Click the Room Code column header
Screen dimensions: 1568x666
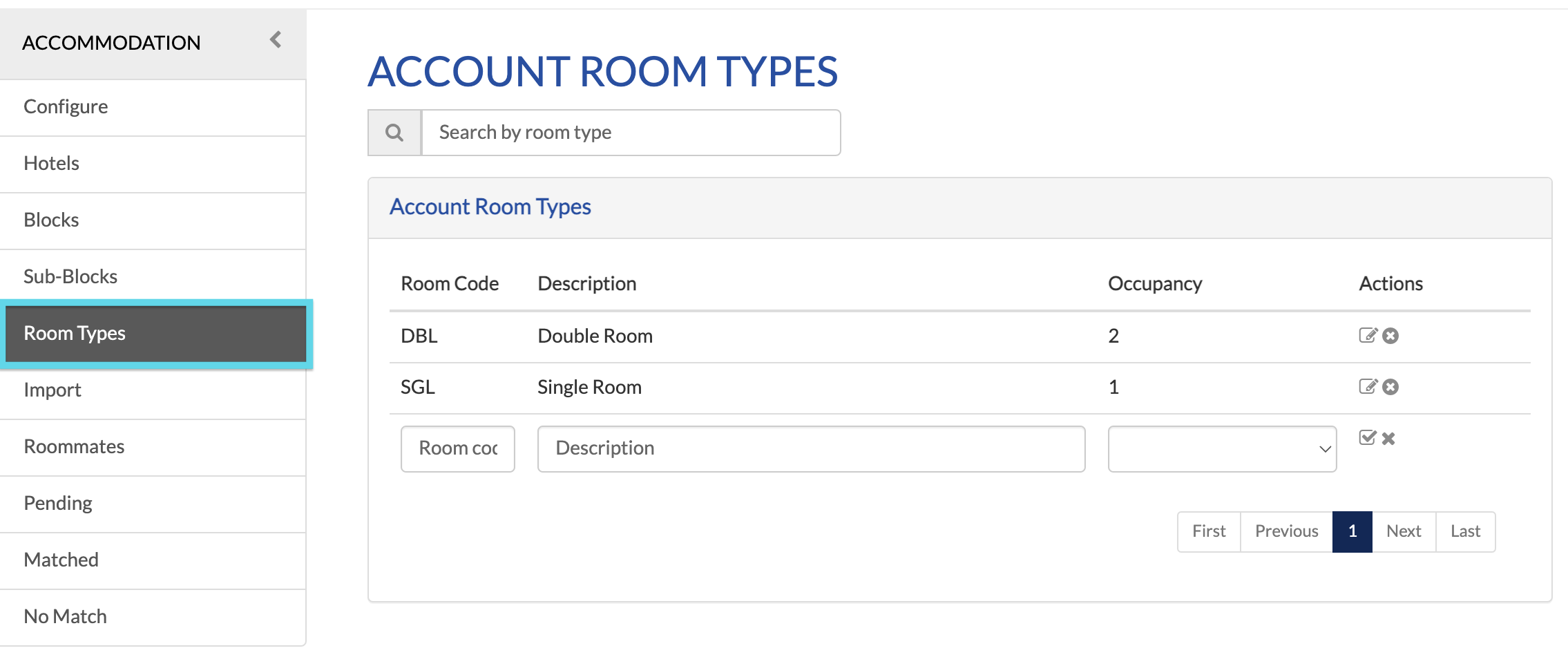[450, 284]
